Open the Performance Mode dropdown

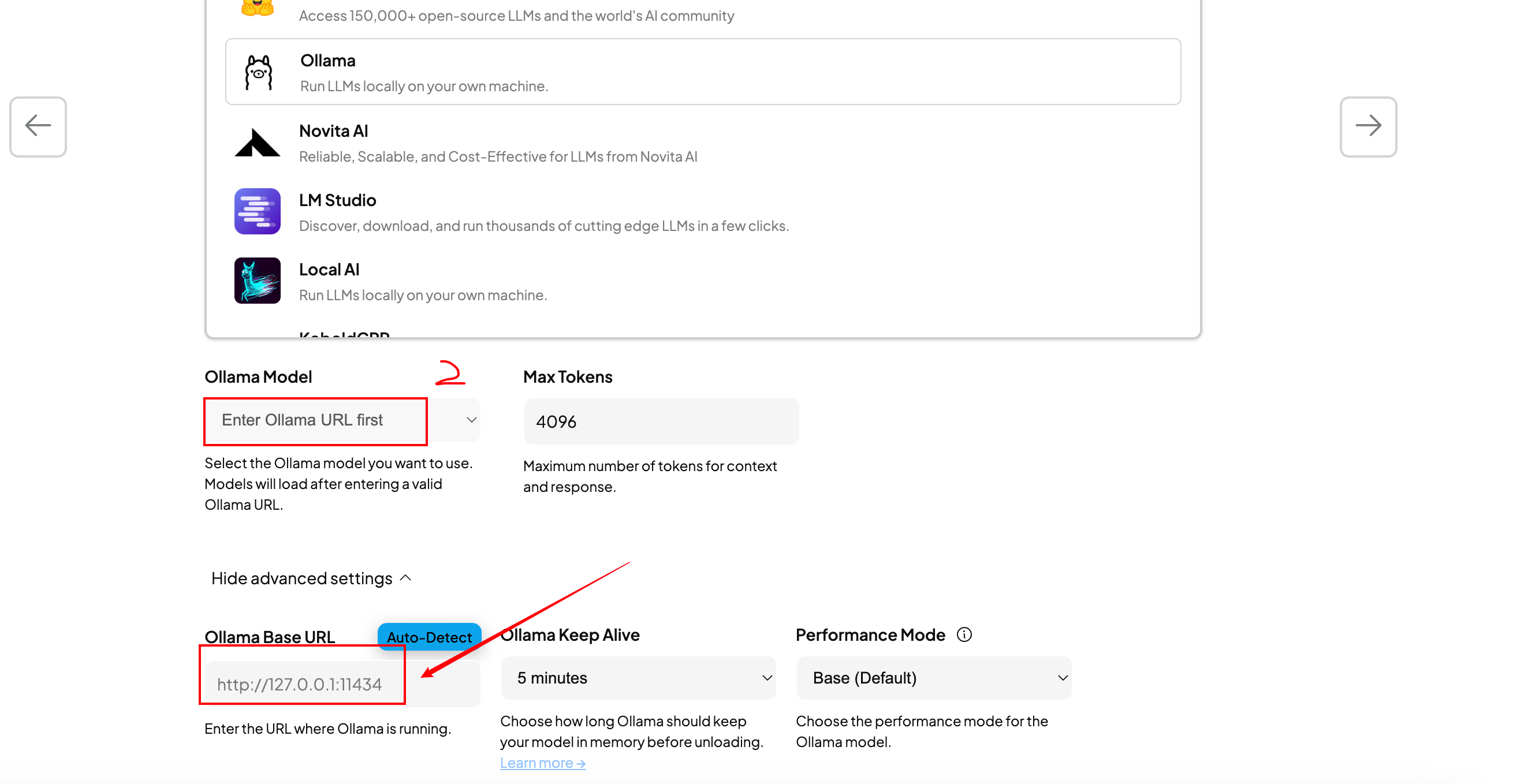tap(933, 678)
